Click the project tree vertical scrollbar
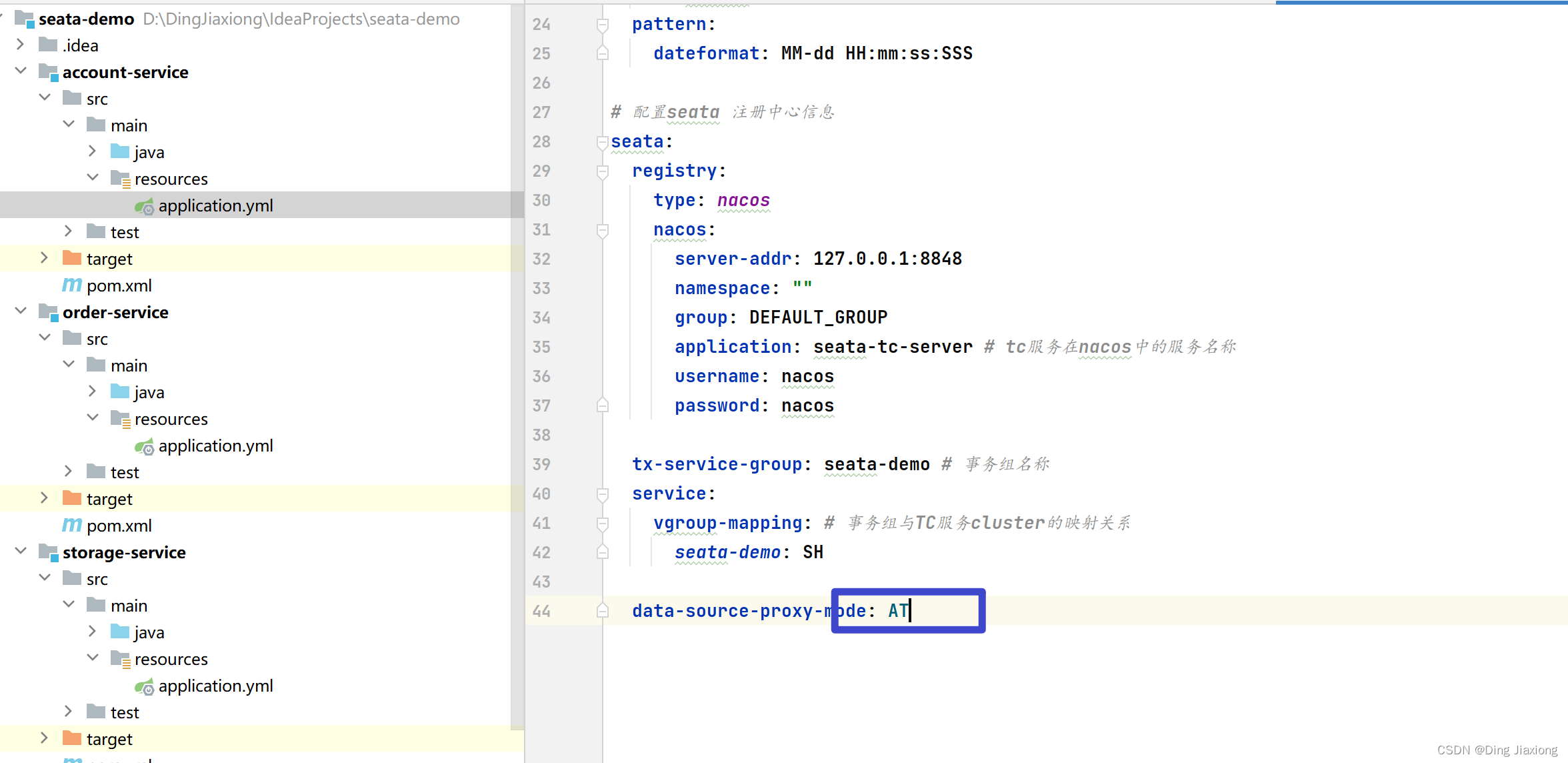1568x763 pixels. pos(517,367)
